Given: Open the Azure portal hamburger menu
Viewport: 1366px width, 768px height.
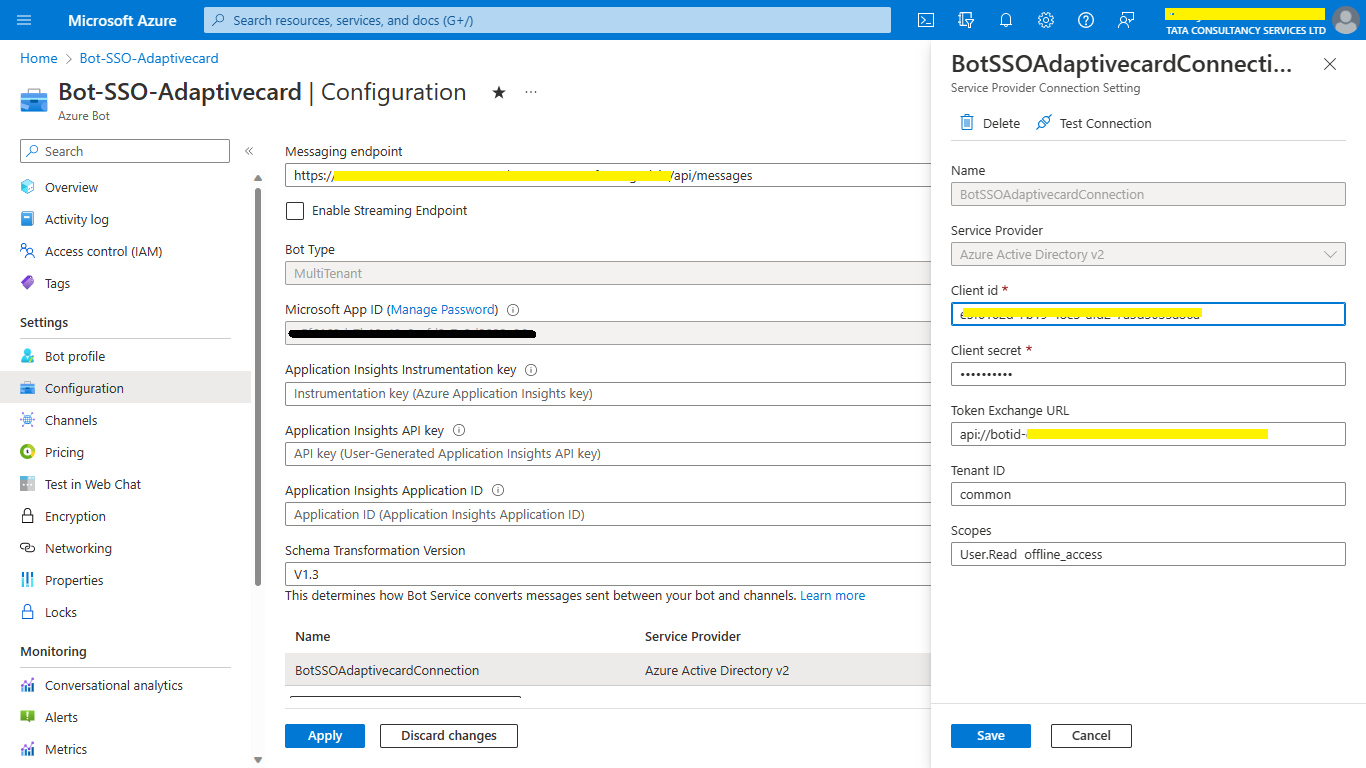Looking at the screenshot, I should click(24, 20).
